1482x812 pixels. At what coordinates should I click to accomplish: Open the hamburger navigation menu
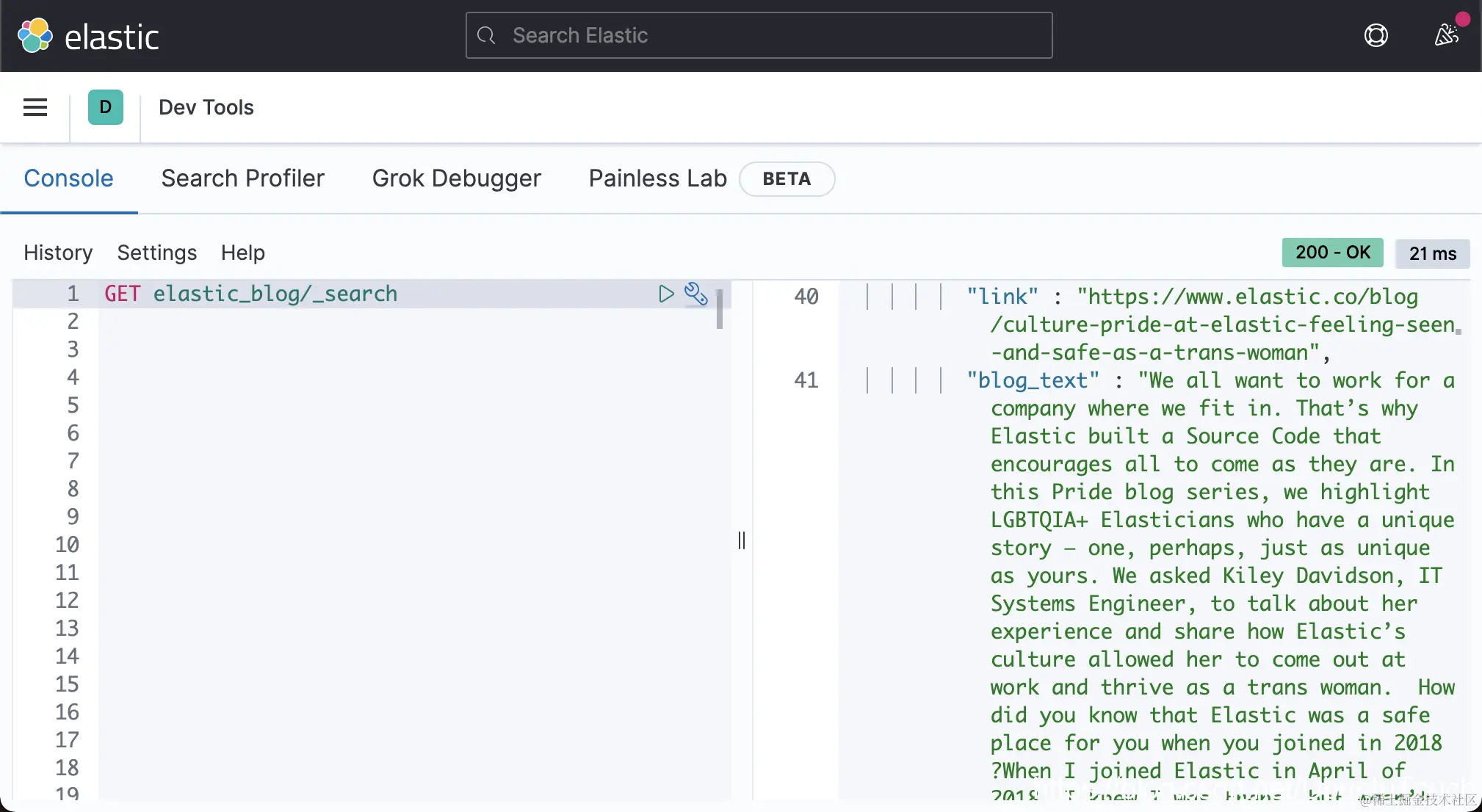(35, 107)
